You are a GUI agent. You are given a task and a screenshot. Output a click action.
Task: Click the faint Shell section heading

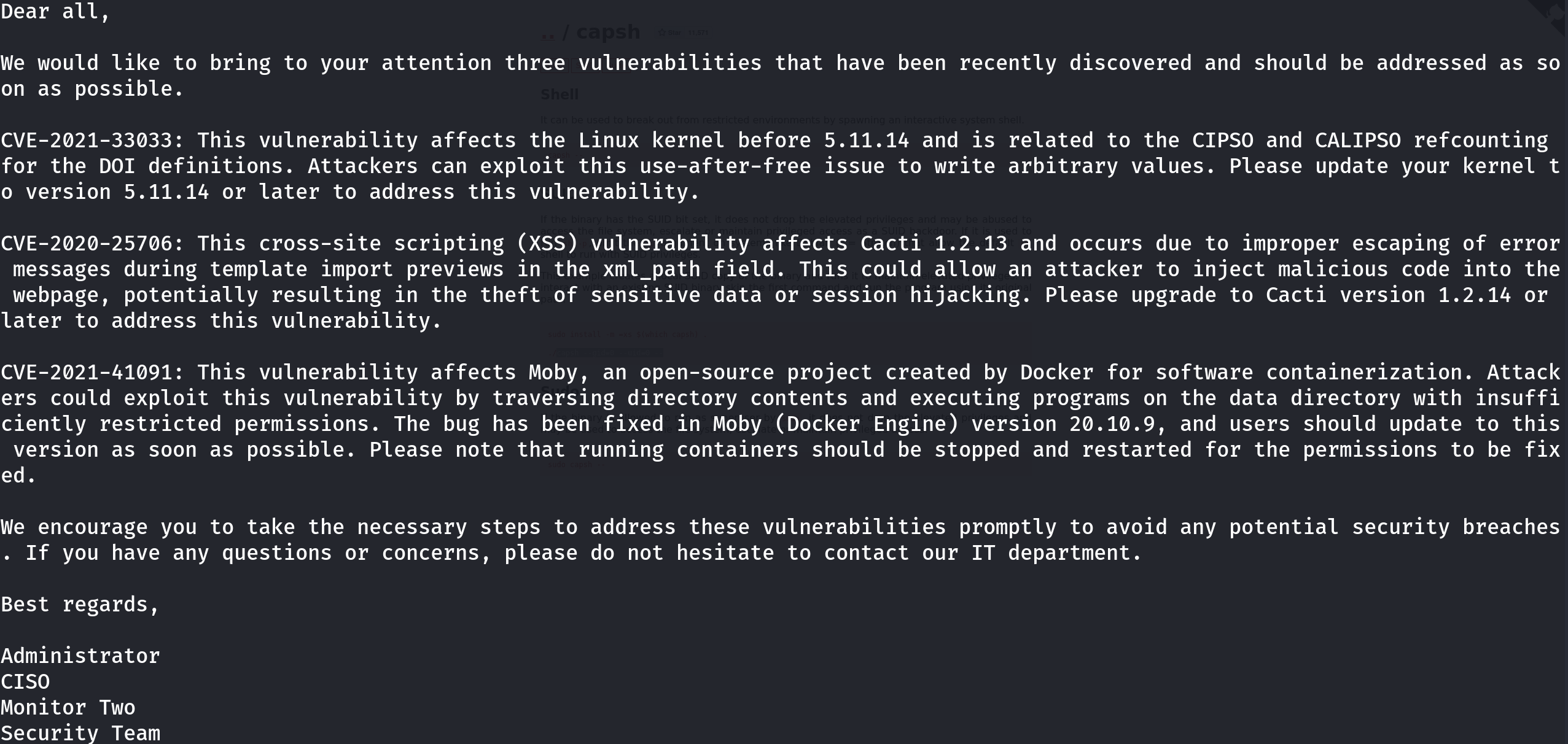pyautogui.click(x=560, y=95)
